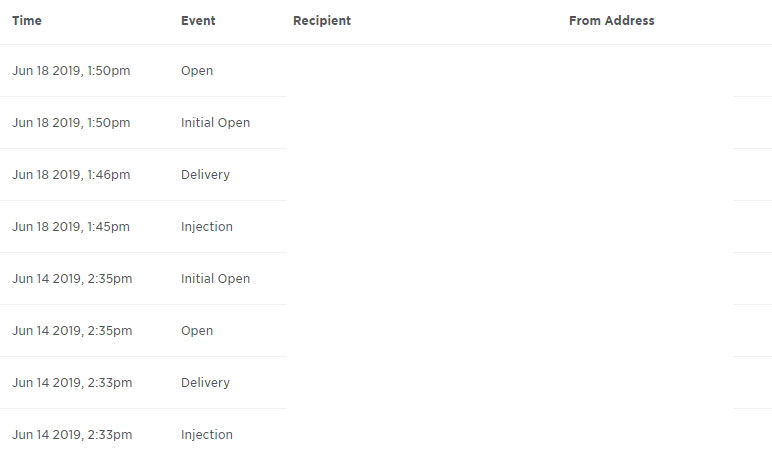Viewport: 772px width, 456px height.
Task: Click the timestamp beside Jun 14 Delivery
Action: 72,383
